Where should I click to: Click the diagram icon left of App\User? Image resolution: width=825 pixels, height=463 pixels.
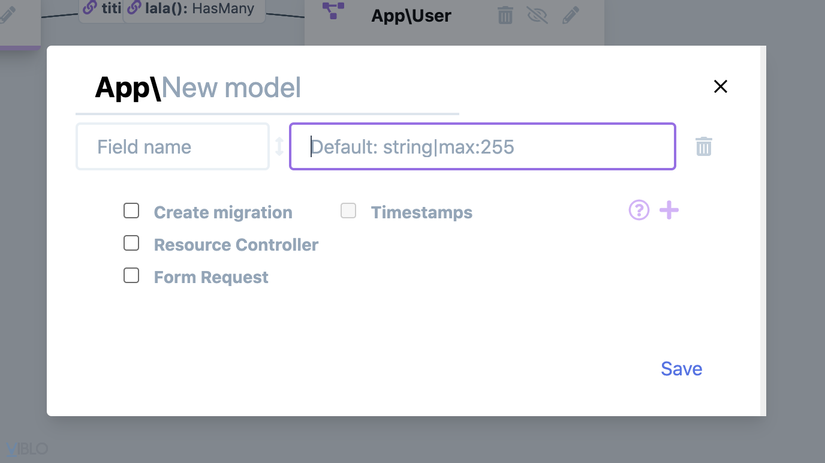pyautogui.click(x=334, y=12)
